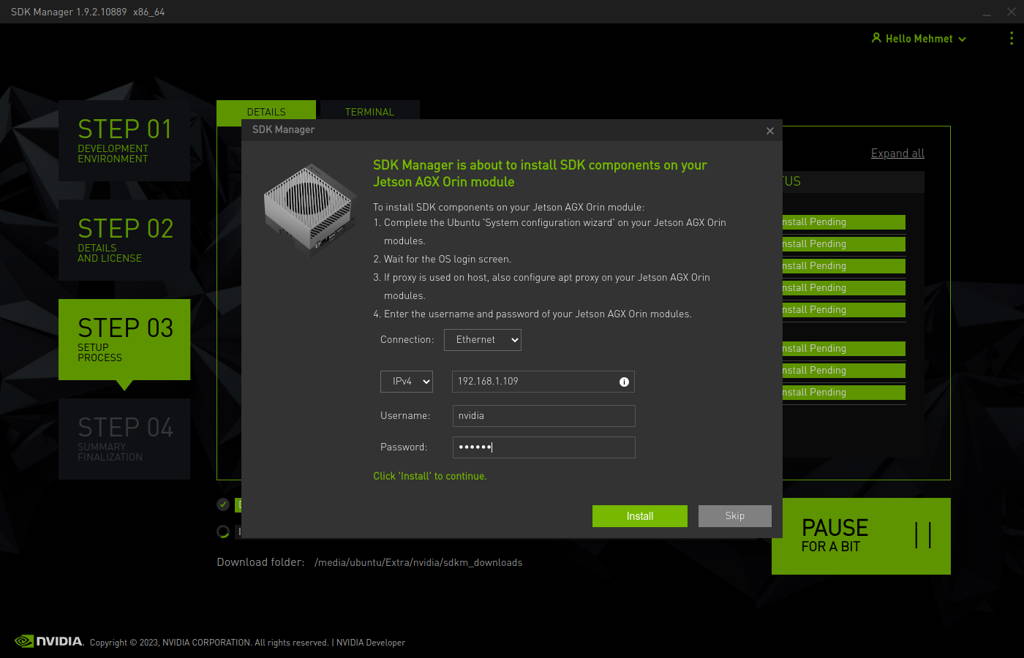
Task: Click the SDK Manager dialog title
Action: [283, 129]
